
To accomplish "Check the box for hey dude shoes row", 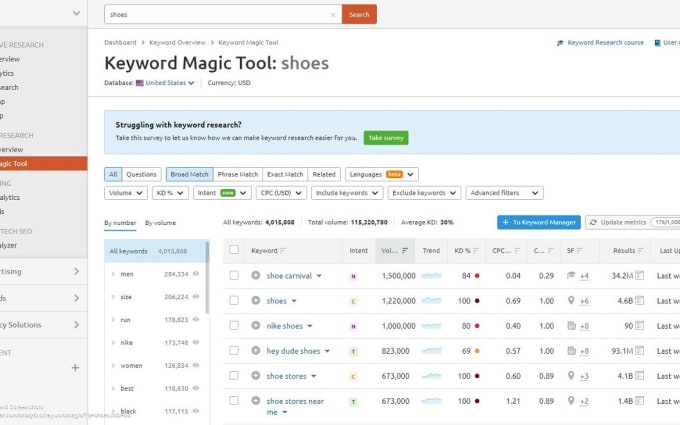I will [234, 350].
